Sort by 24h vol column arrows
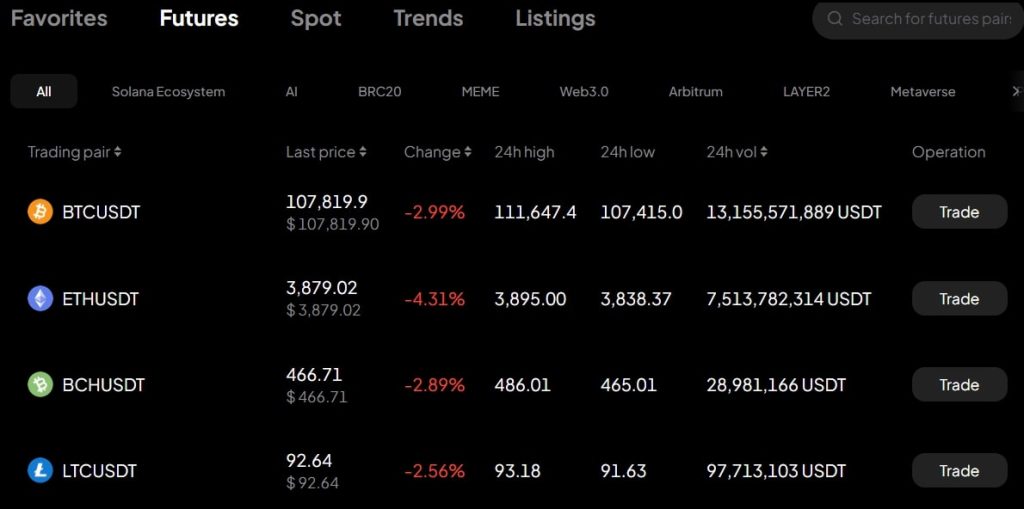The image size is (1024, 509). pyautogui.click(x=764, y=152)
